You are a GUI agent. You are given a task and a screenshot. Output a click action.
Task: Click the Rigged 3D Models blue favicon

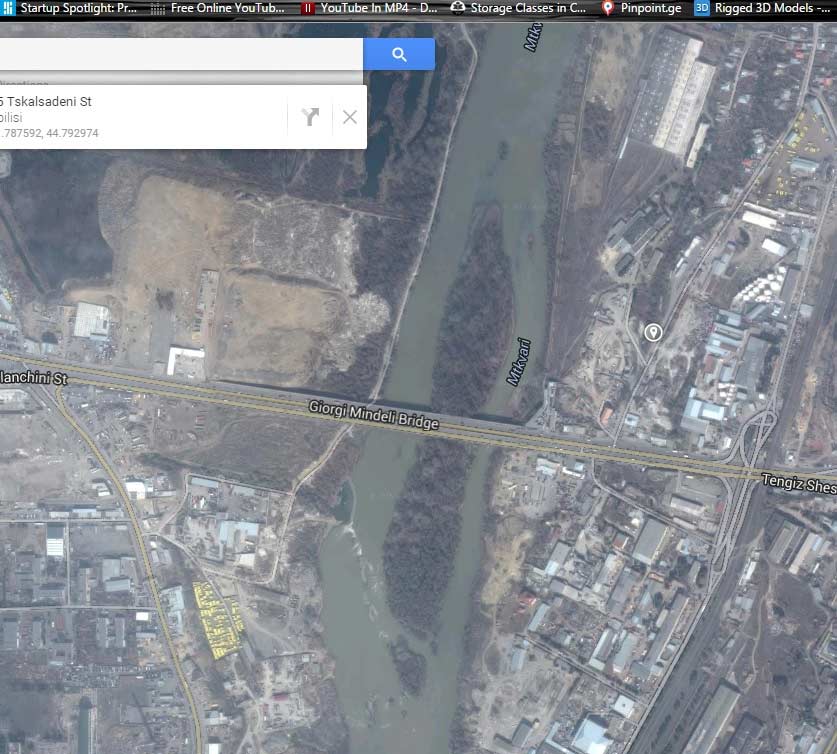(x=701, y=8)
